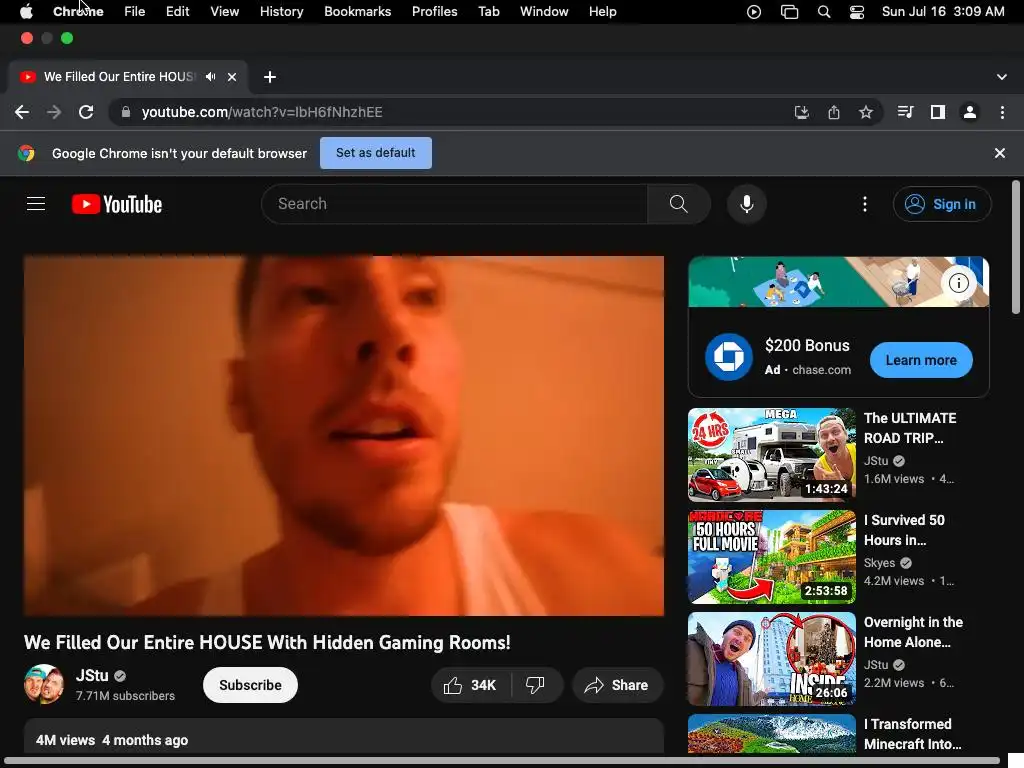Click the video player

[344, 436]
